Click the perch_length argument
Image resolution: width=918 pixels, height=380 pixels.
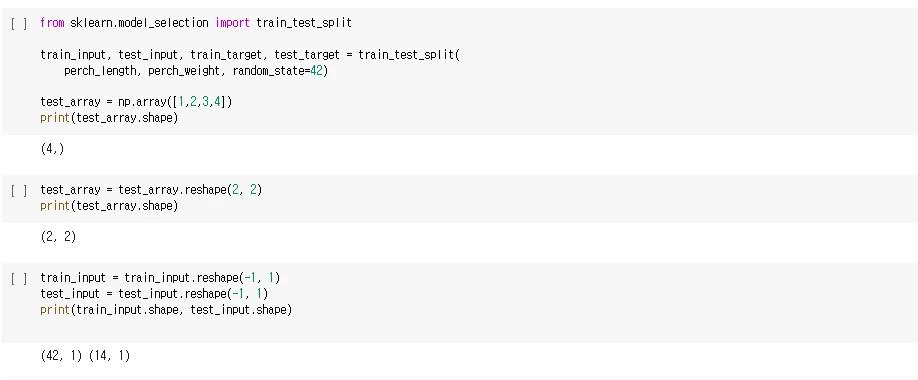pyautogui.click(x=102, y=71)
